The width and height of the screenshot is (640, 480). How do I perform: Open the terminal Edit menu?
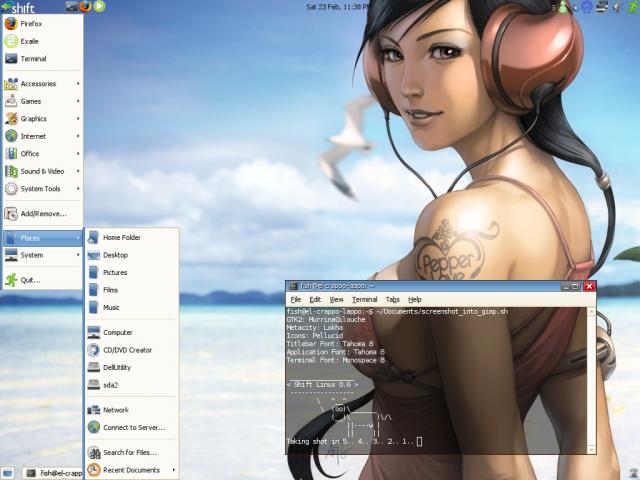315,300
